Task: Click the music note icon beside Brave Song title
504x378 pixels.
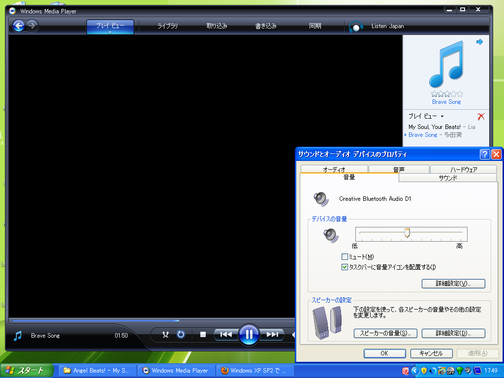Action: (x=18, y=336)
